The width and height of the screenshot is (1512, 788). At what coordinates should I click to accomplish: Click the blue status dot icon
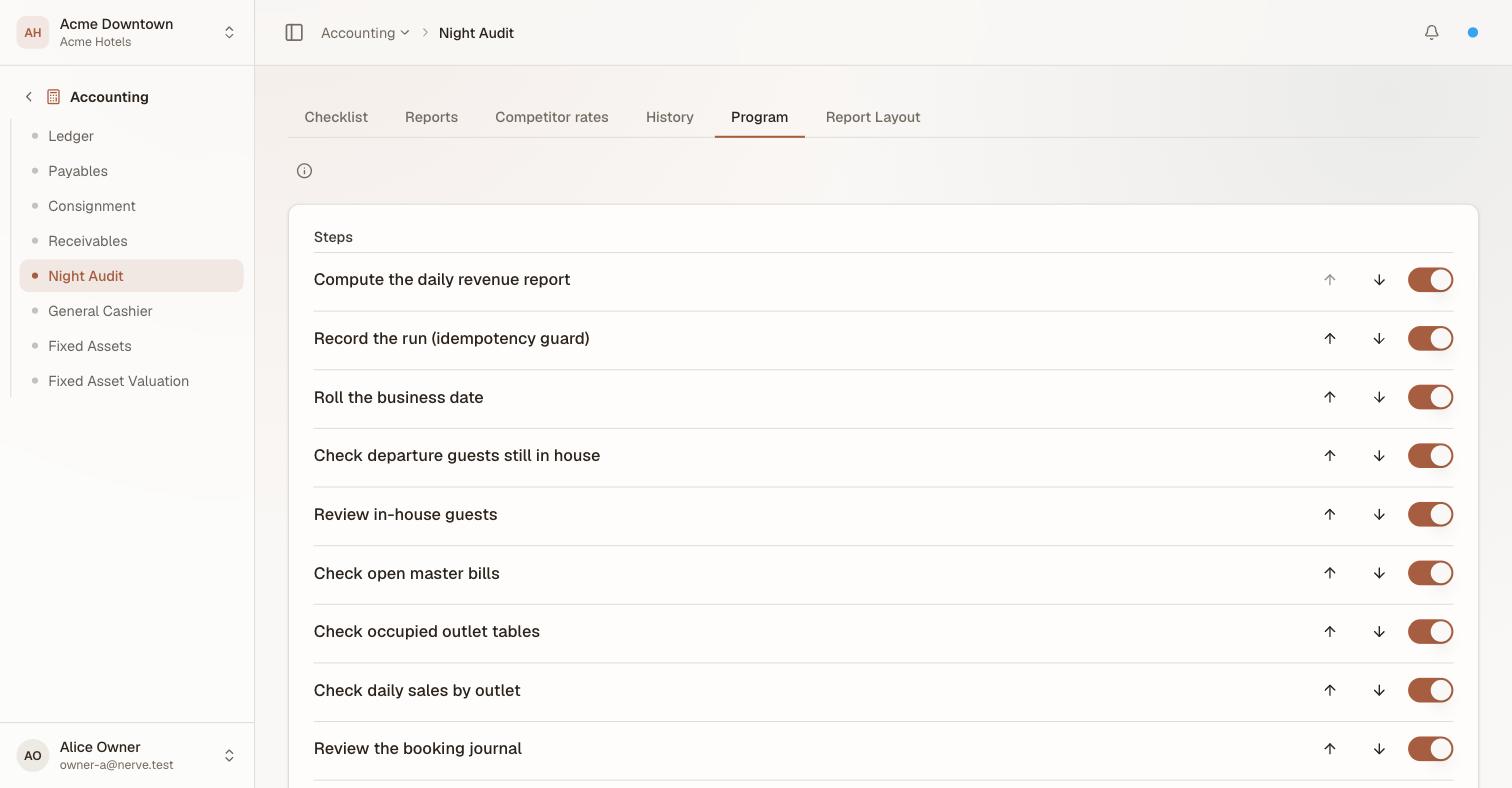tap(1472, 33)
